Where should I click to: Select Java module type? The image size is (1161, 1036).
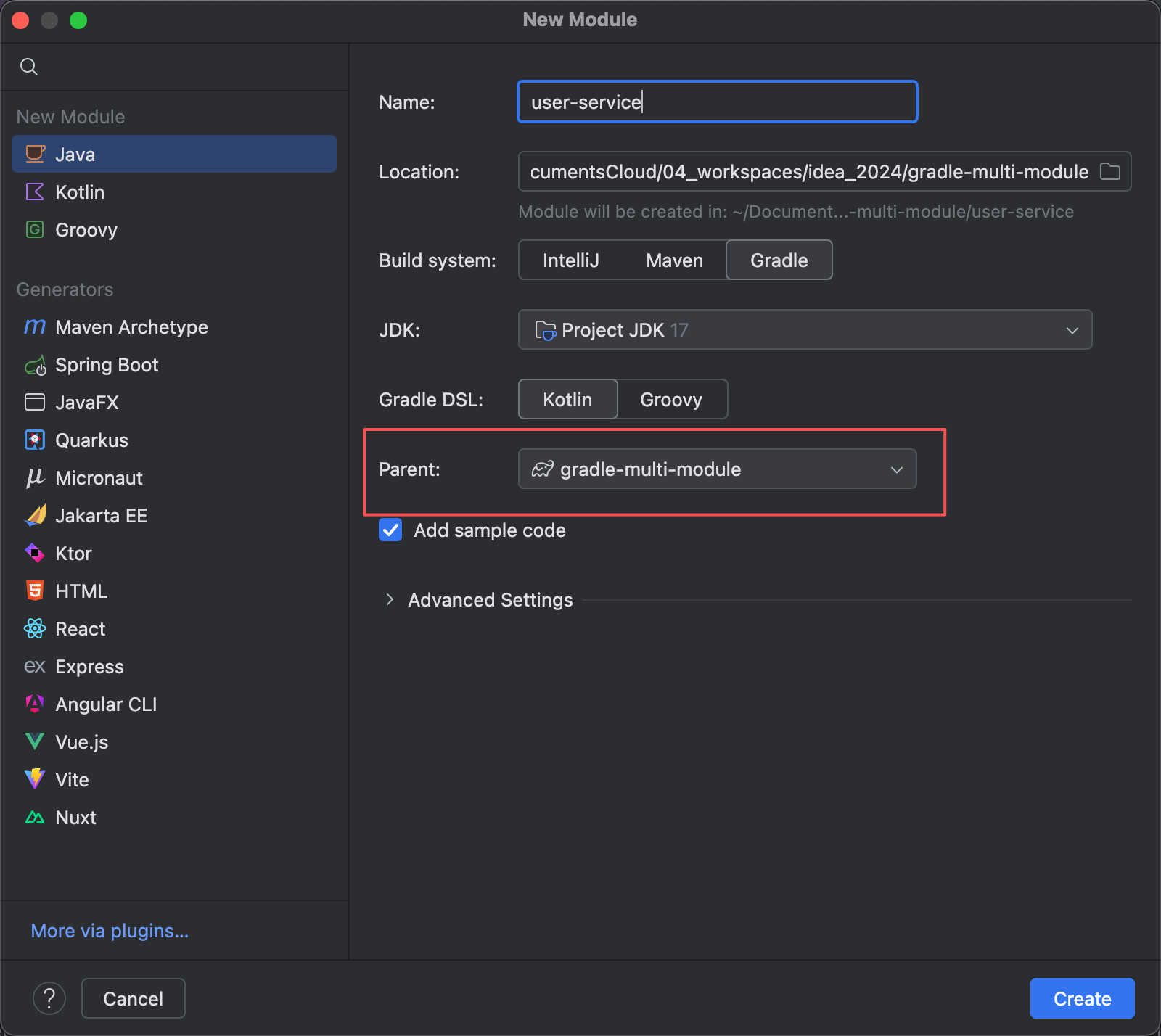[x=174, y=154]
